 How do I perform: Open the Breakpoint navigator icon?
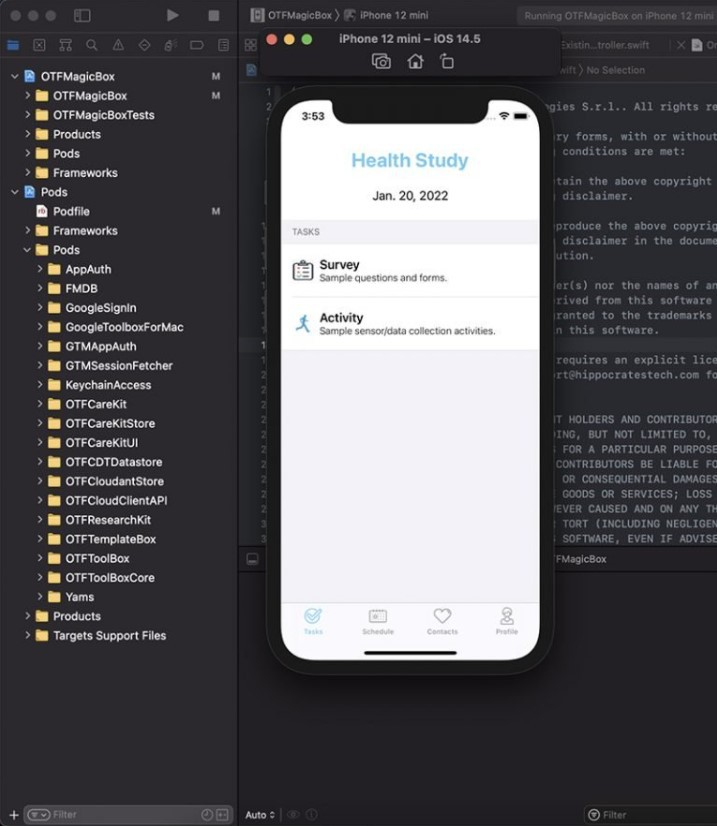pyautogui.click(x=197, y=45)
